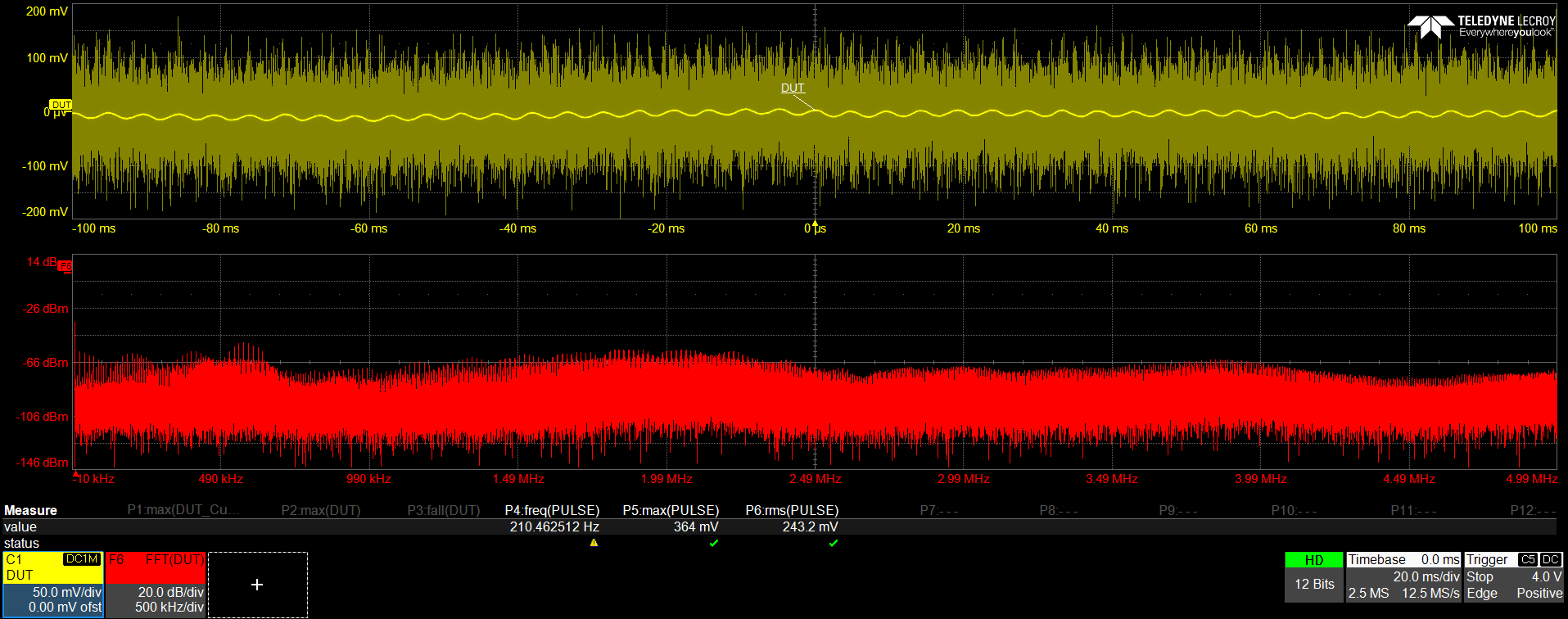Select the P6:rms(PULSE) measurement column

(x=792, y=510)
